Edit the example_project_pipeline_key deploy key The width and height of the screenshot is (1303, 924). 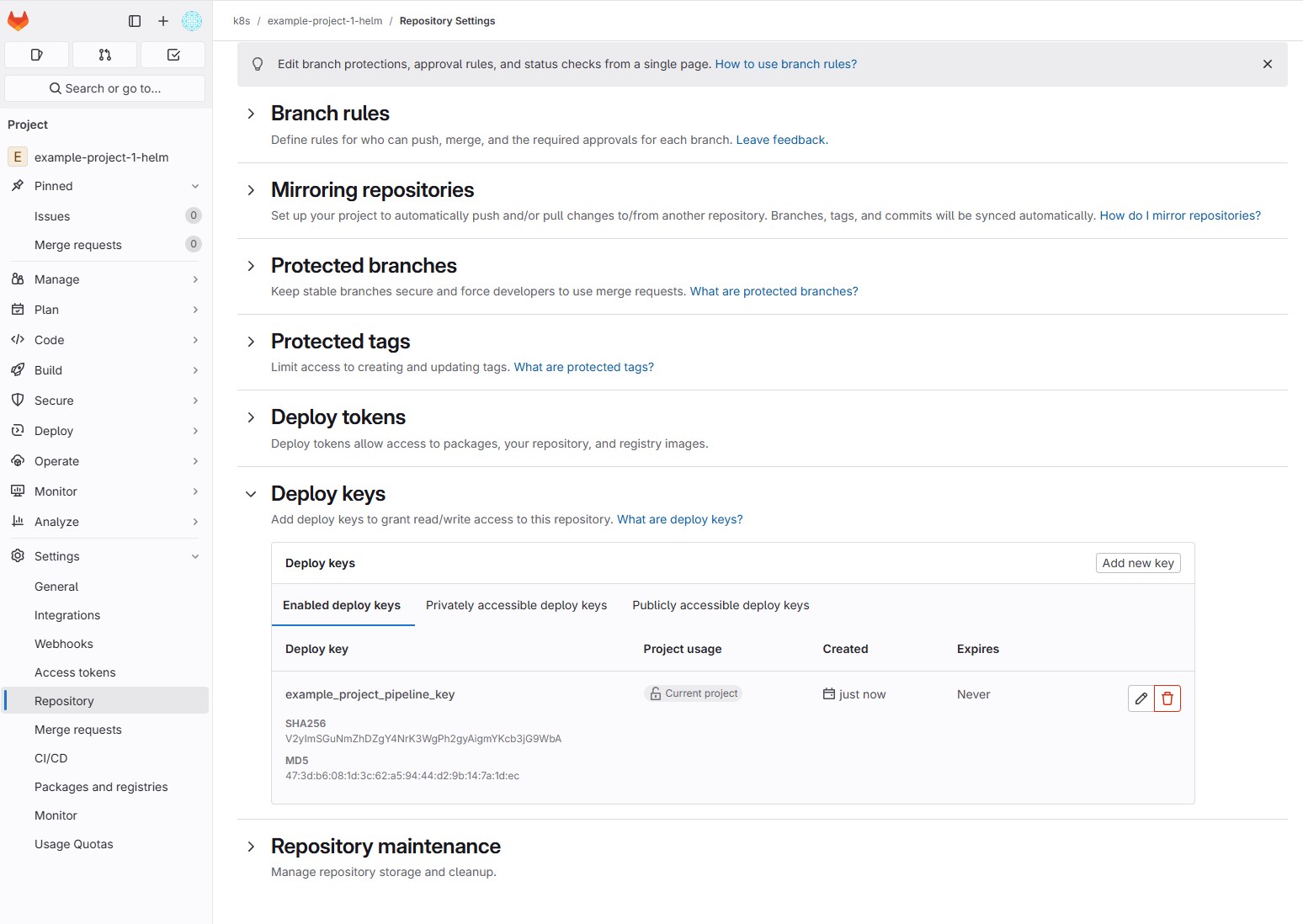[x=1141, y=698]
